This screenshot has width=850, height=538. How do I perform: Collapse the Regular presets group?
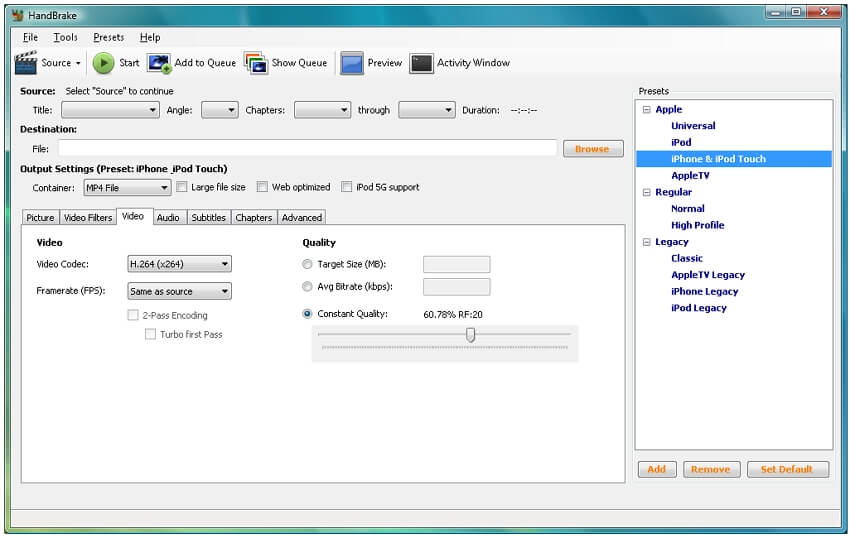pos(646,193)
